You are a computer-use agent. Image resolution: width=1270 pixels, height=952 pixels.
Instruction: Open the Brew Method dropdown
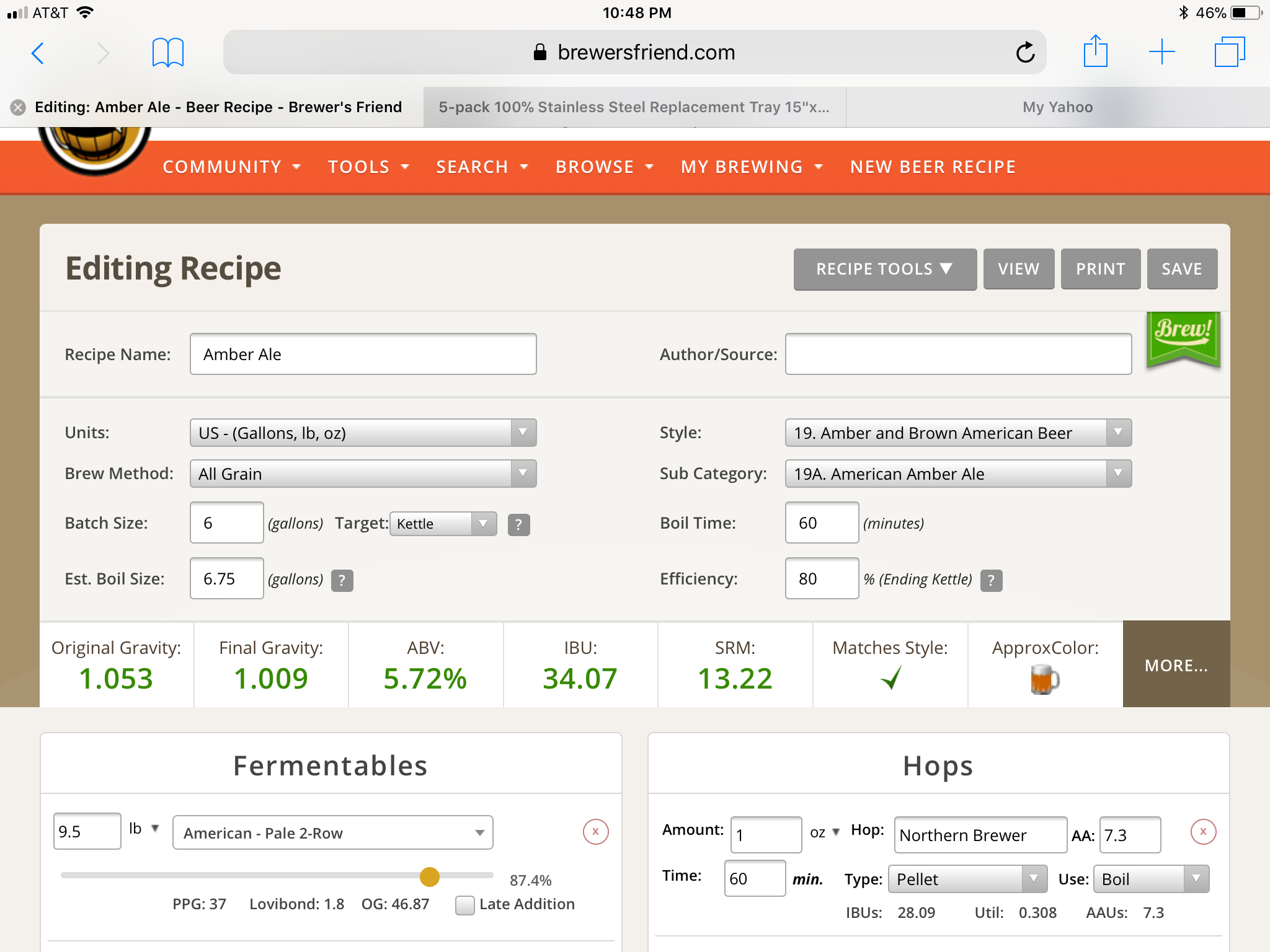click(363, 474)
